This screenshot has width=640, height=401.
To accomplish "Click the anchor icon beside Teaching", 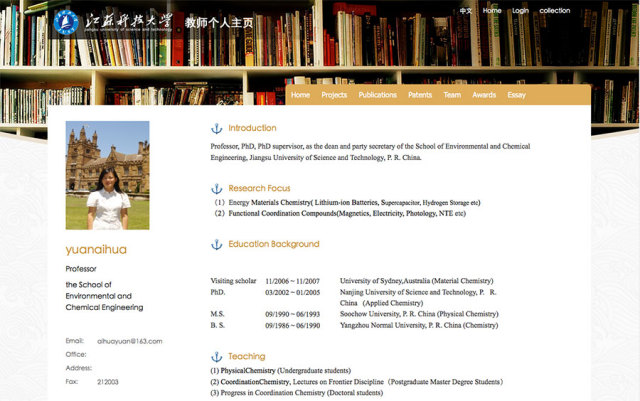I will coord(216,356).
